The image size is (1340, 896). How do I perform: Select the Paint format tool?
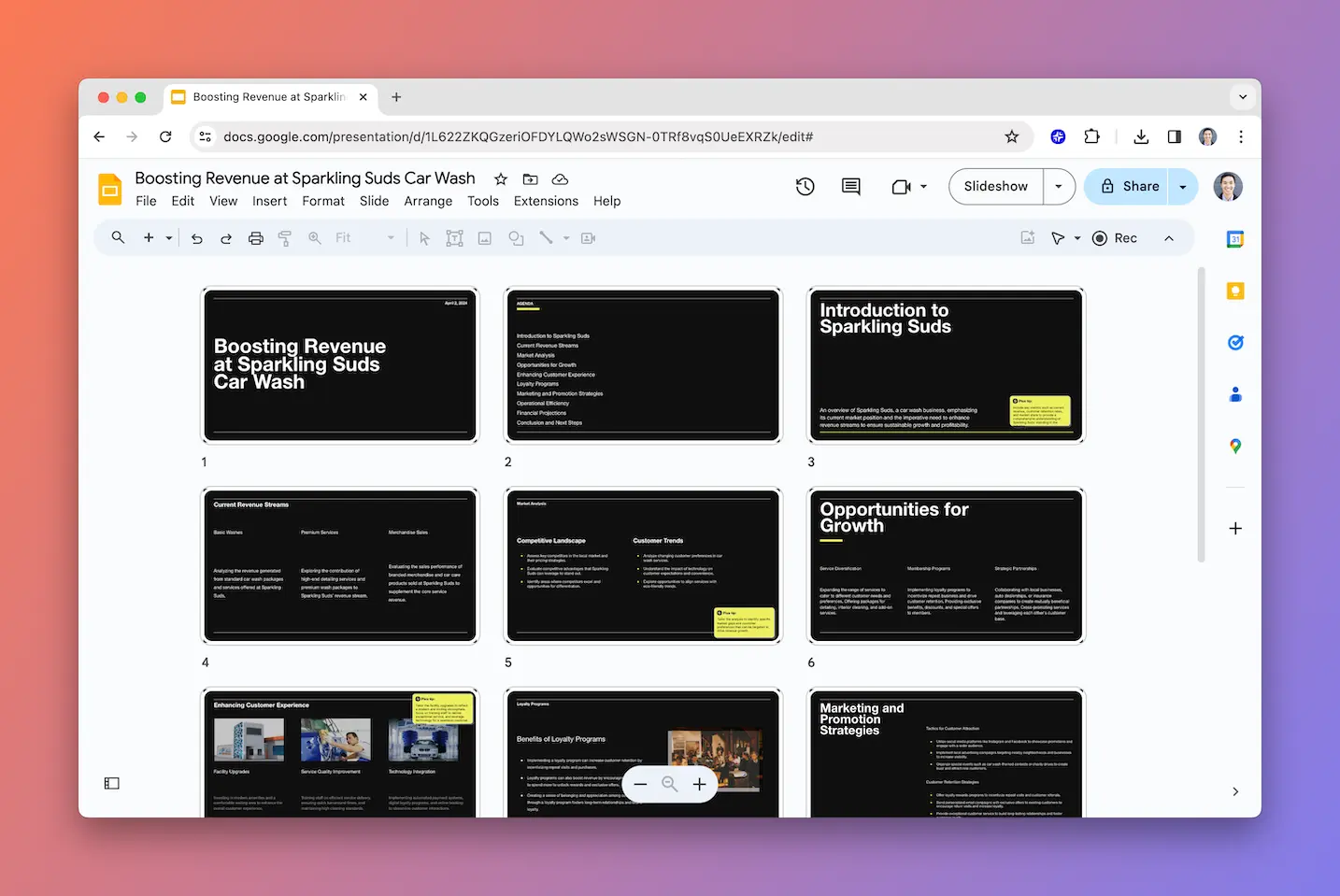(285, 238)
